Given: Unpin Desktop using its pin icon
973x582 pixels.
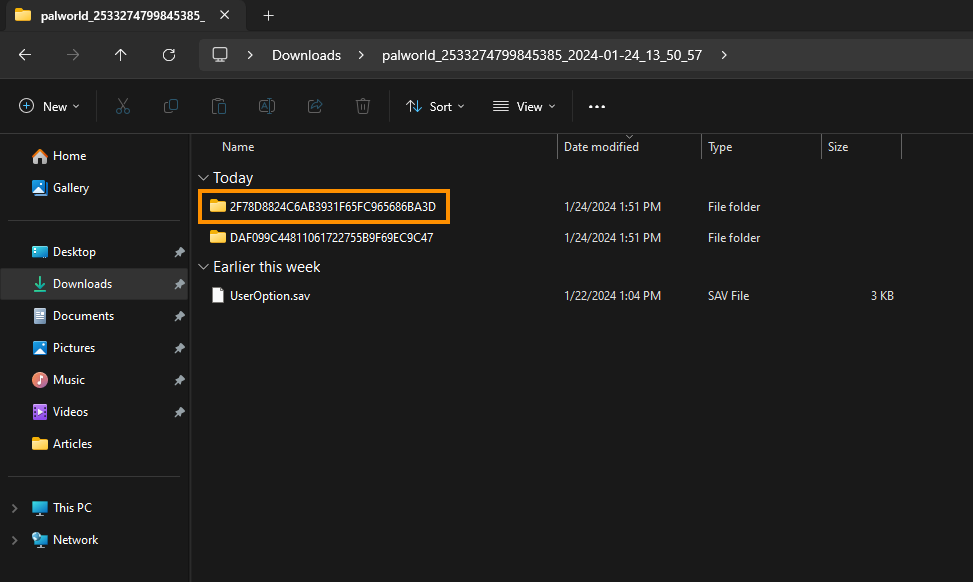Looking at the screenshot, I should [x=179, y=252].
